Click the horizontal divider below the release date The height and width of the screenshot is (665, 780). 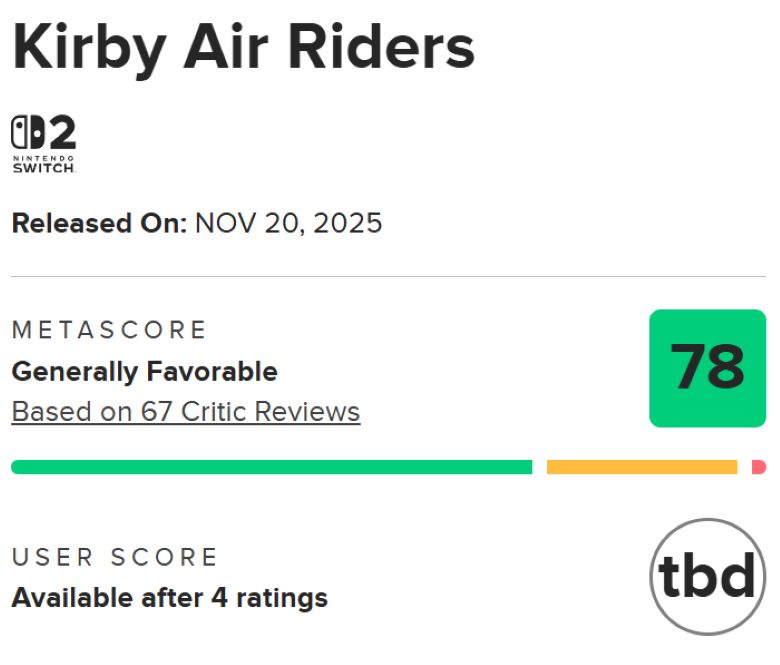pos(388,277)
